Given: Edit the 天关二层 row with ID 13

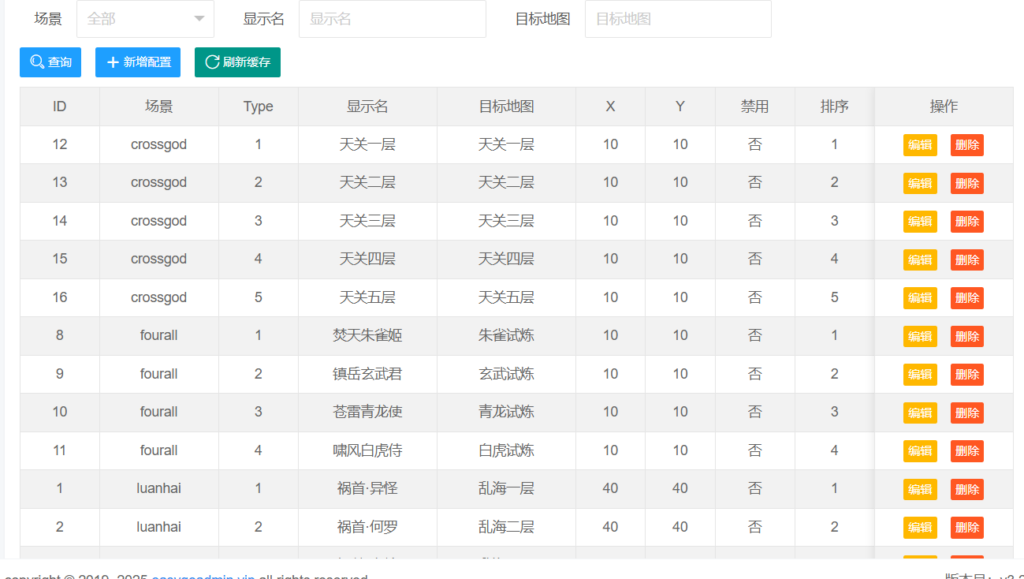Looking at the screenshot, I should (920, 183).
